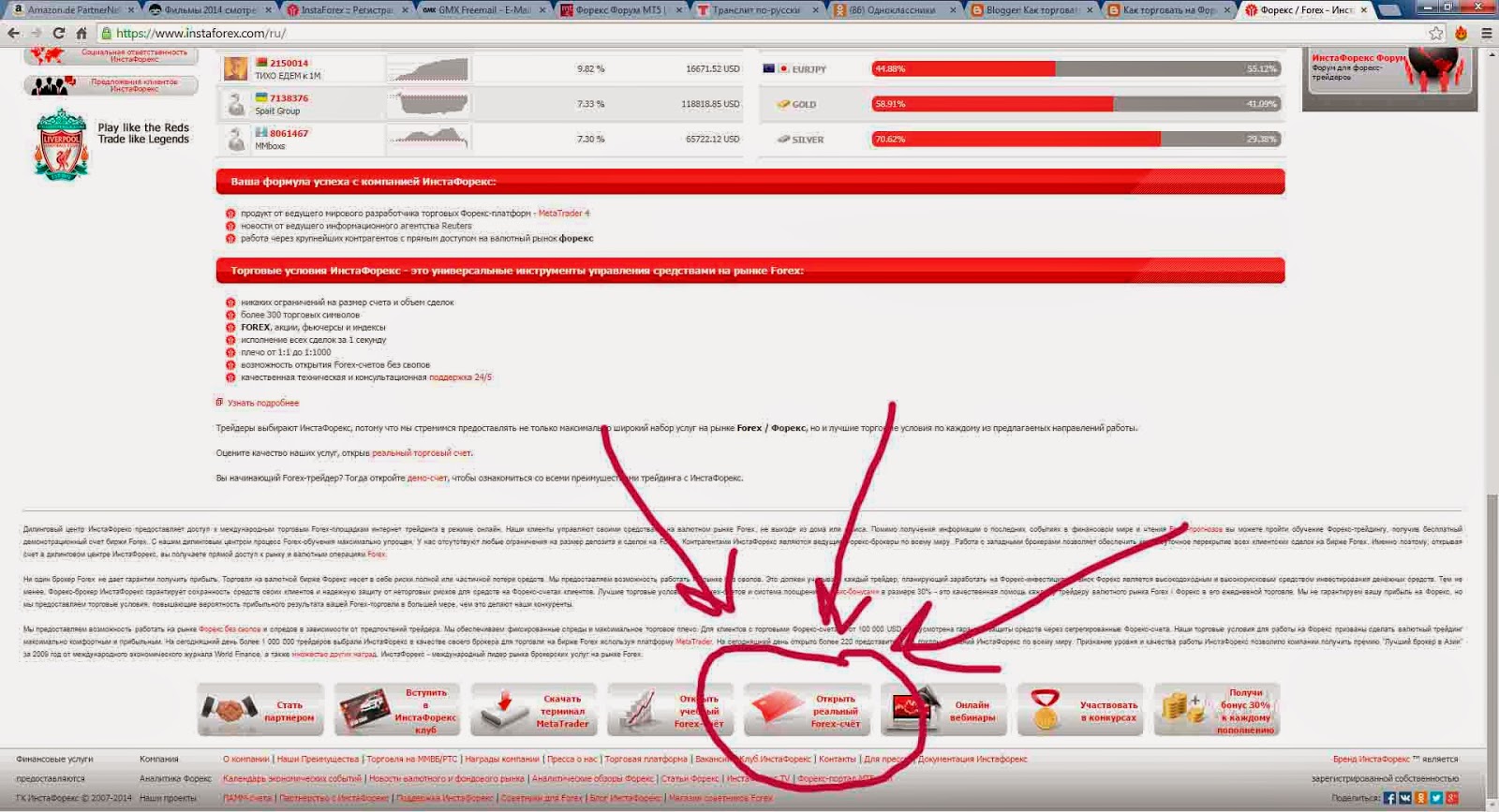Click Скачать терминал MetaTrader button
The image size is (1499, 812).
[534, 710]
